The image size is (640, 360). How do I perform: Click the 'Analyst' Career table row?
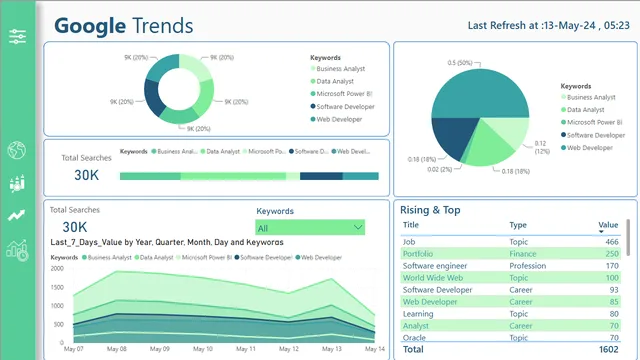point(510,326)
